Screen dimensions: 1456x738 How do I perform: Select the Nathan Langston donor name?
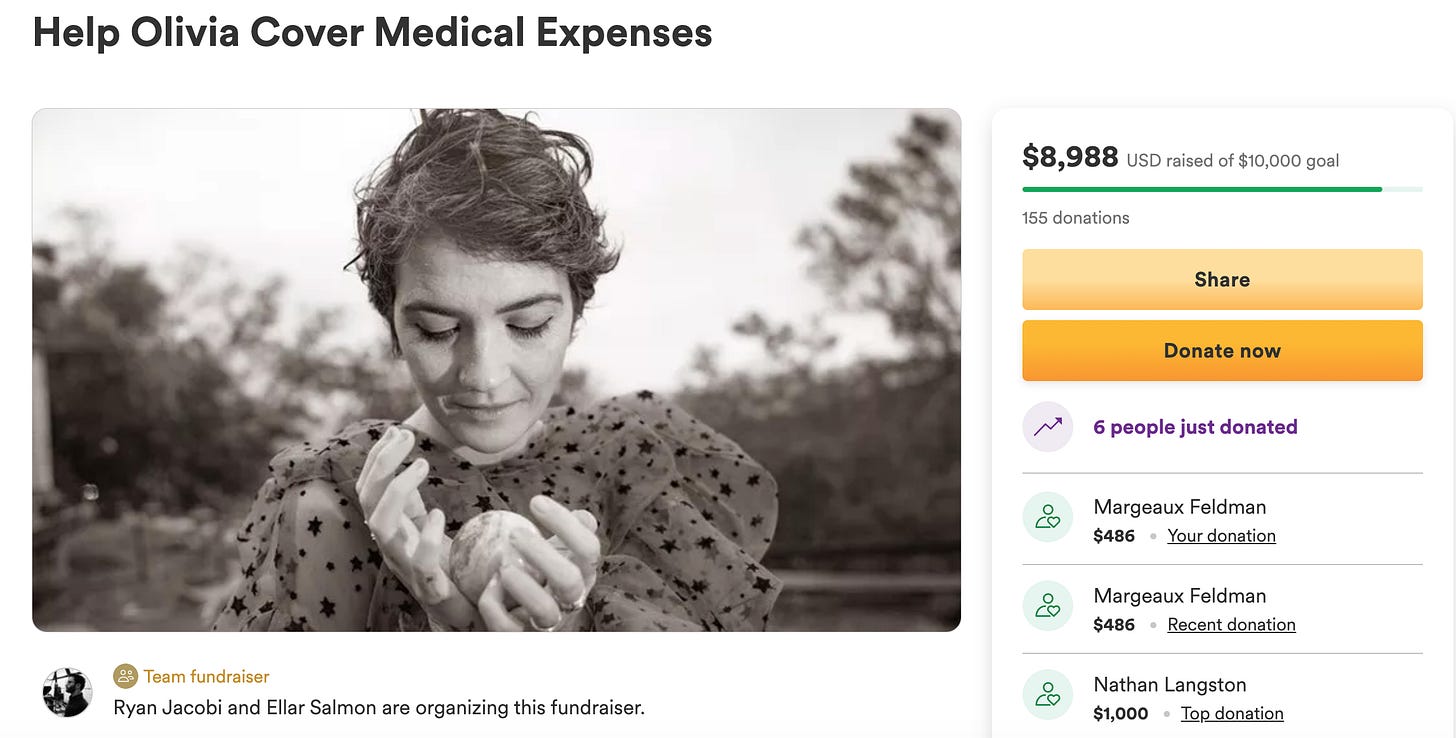point(1170,685)
